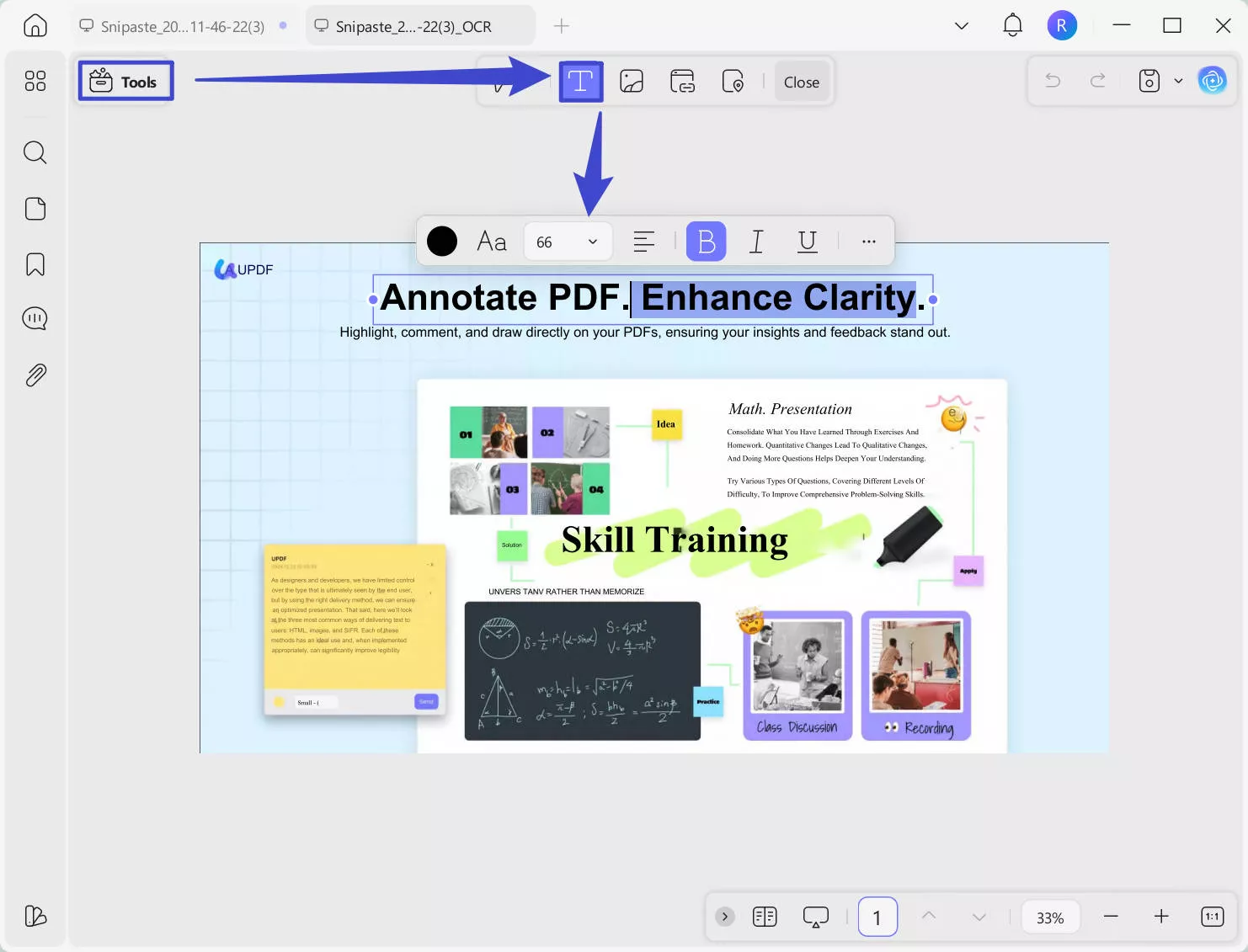The width and height of the screenshot is (1248, 952).
Task: Open the Search panel in sidebar
Action: [35, 152]
